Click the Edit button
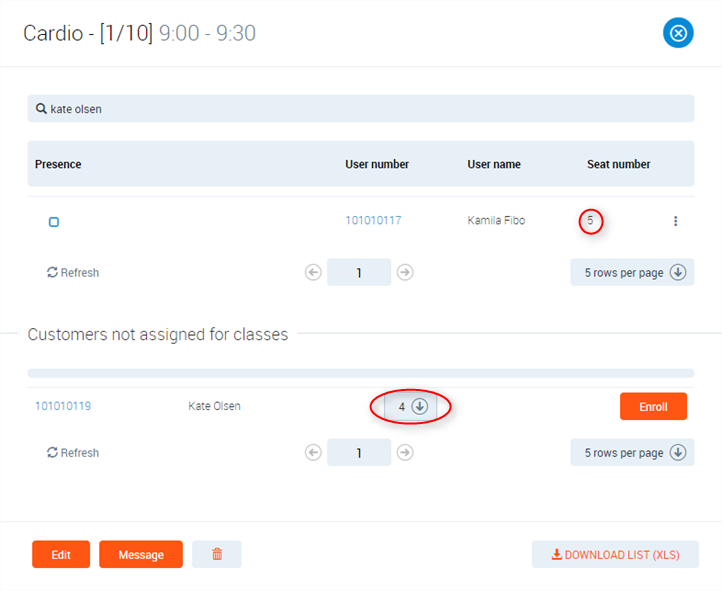This screenshot has width=722, height=591. coord(61,554)
